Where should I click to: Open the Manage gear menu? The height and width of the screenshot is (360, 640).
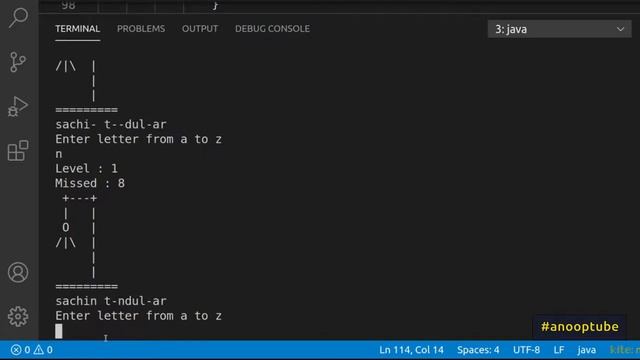pos(18,316)
